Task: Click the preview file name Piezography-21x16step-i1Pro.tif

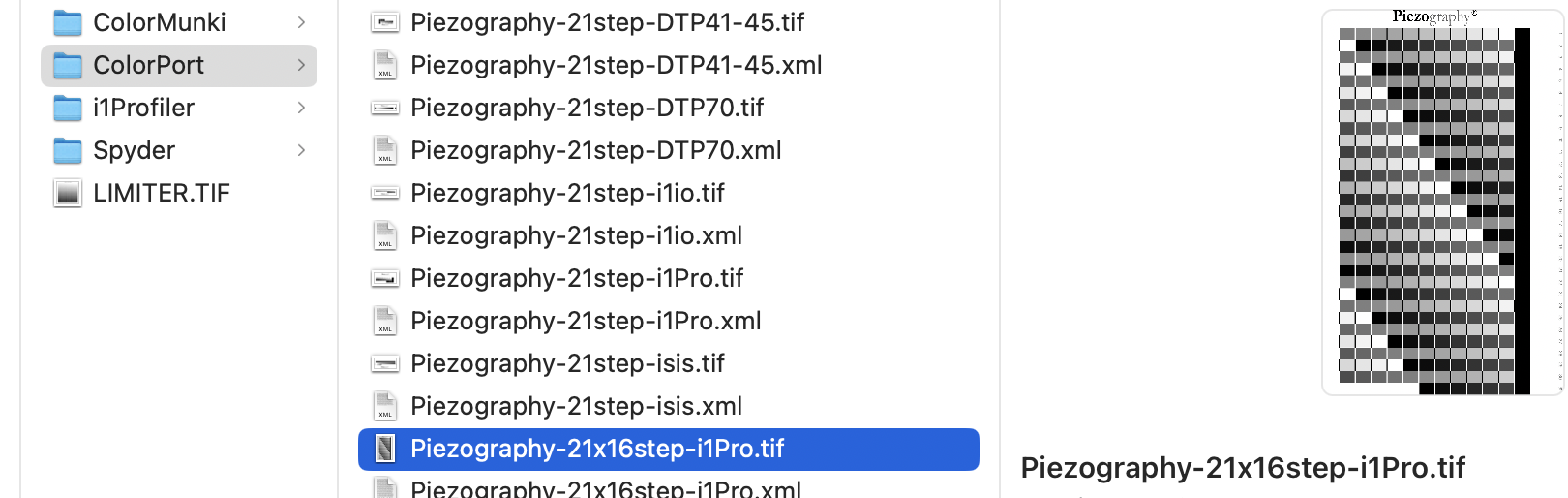Action: click(x=1243, y=468)
